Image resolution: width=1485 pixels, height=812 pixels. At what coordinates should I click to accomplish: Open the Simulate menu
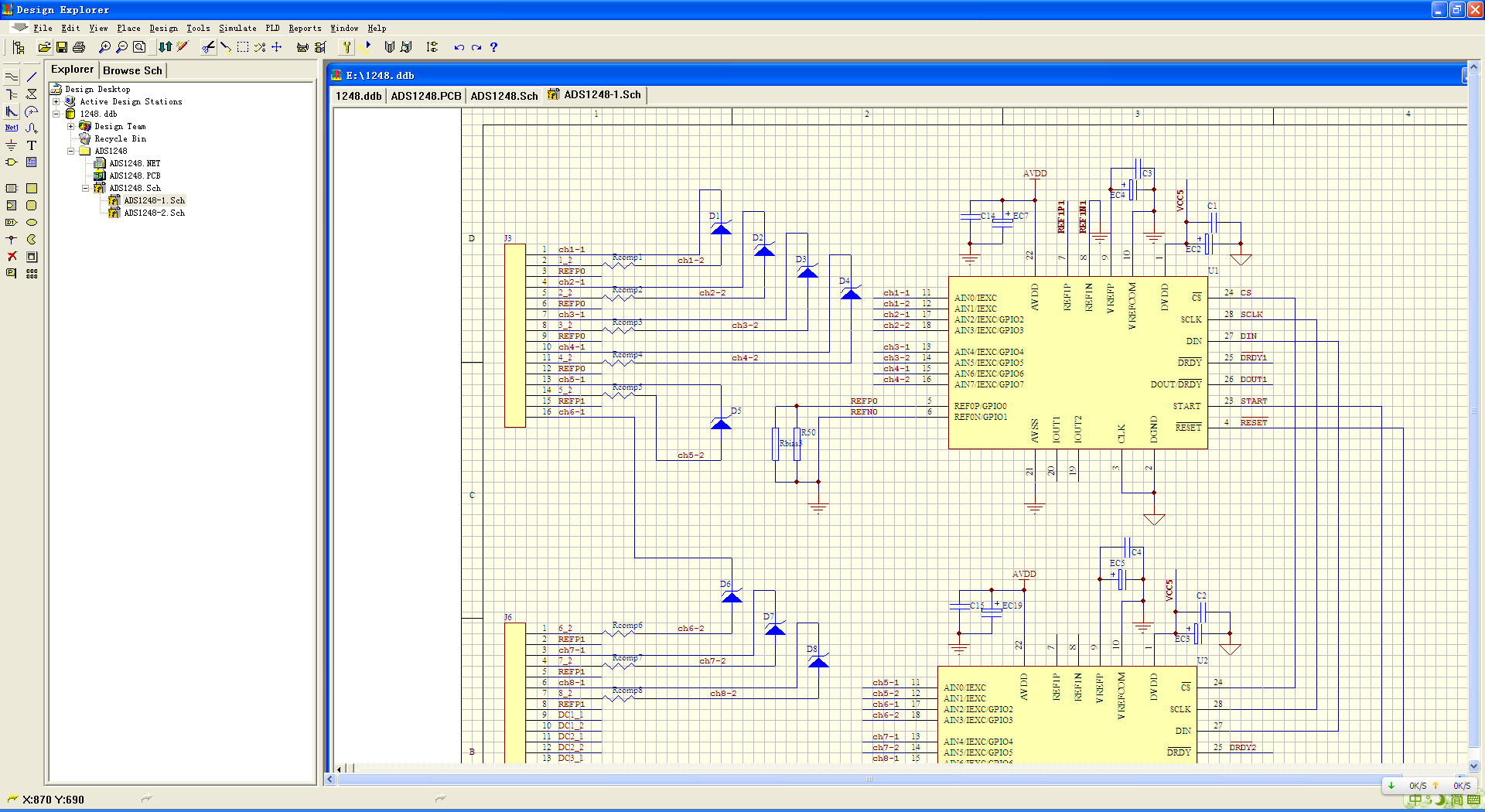[x=237, y=28]
